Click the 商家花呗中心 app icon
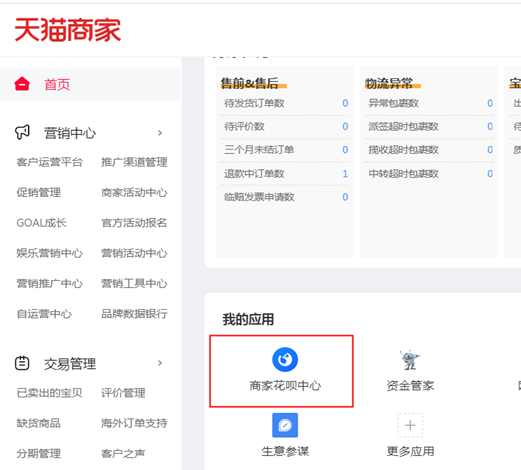This screenshot has height=470, width=521. tap(285, 360)
